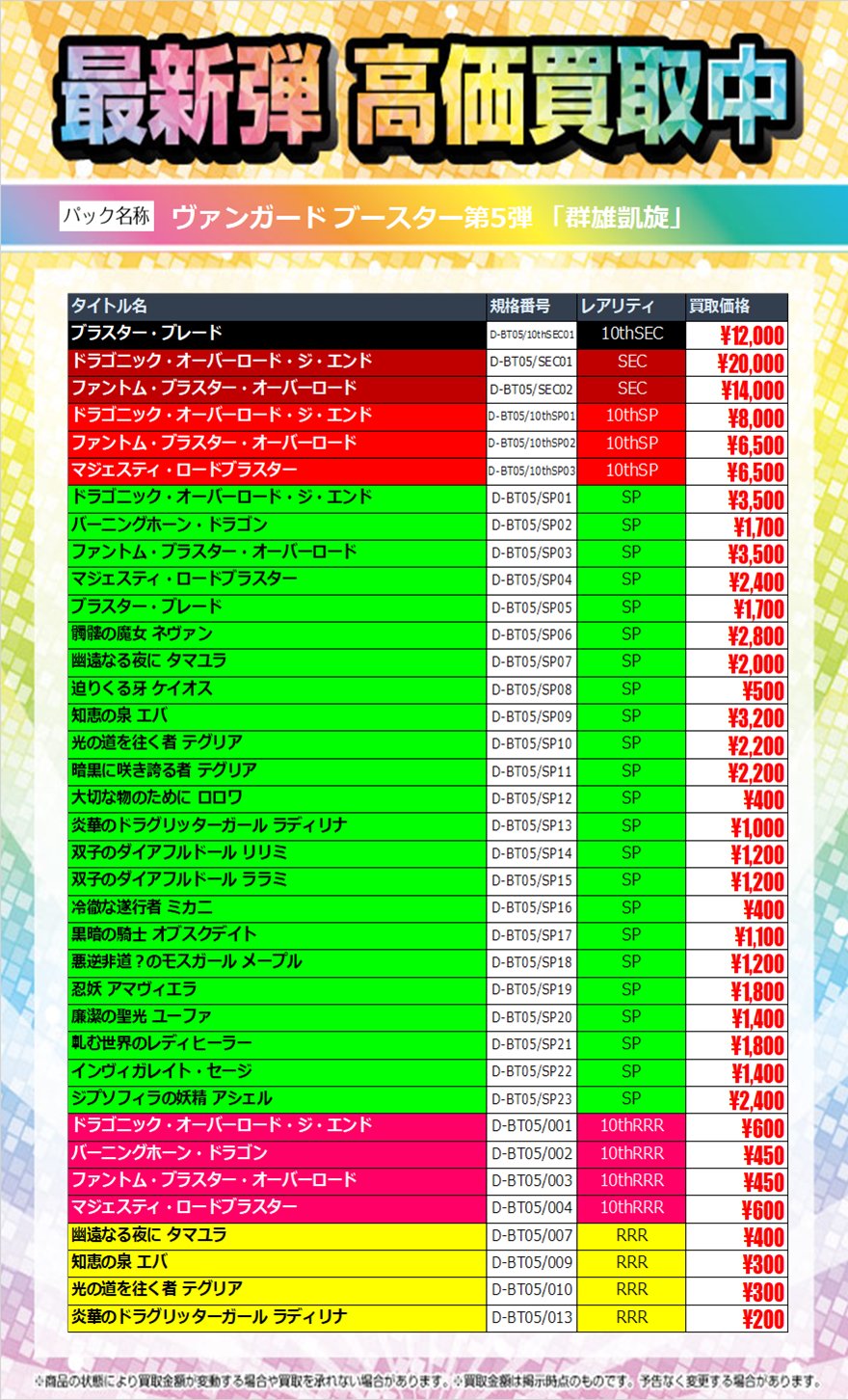Select card number D-BT05/013
The width and height of the screenshot is (848, 1400).
(532, 1317)
